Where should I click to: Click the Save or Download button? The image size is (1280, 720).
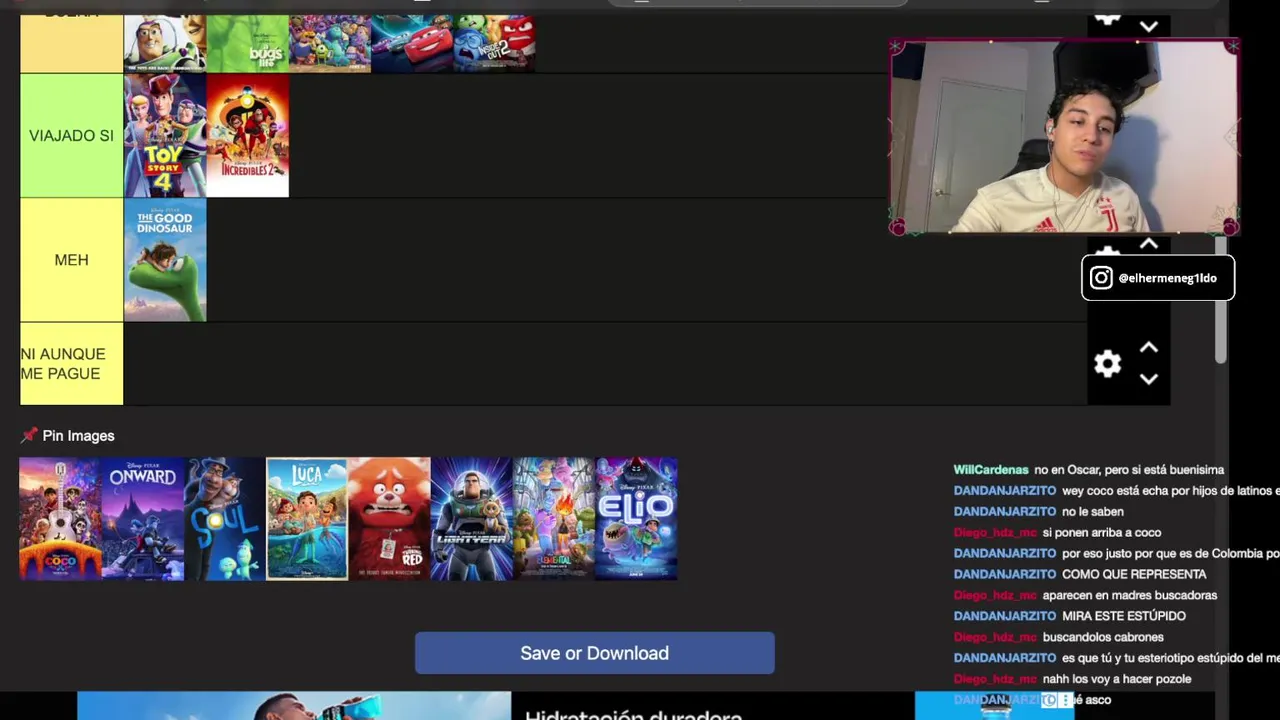[x=594, y=653]
